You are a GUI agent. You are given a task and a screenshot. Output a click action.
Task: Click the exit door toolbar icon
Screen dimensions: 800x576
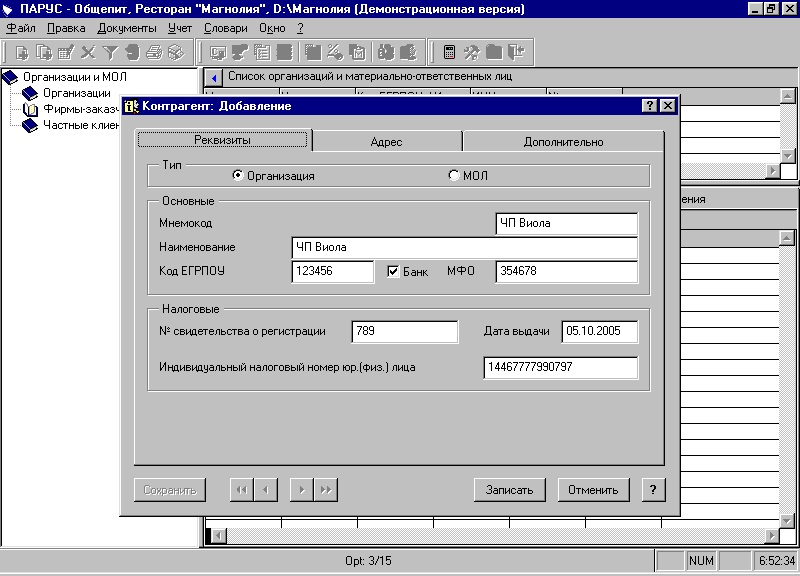(516, 53)
